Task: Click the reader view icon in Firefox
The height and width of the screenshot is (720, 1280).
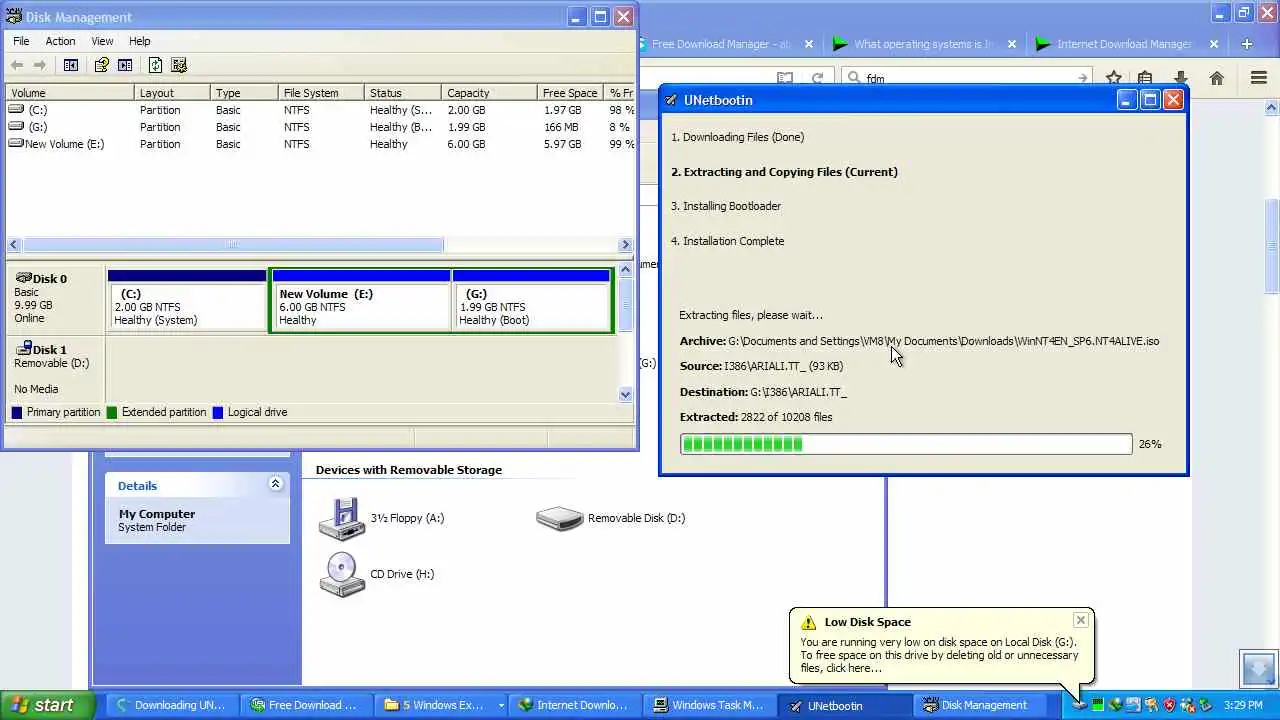Action: coord(785,78)
